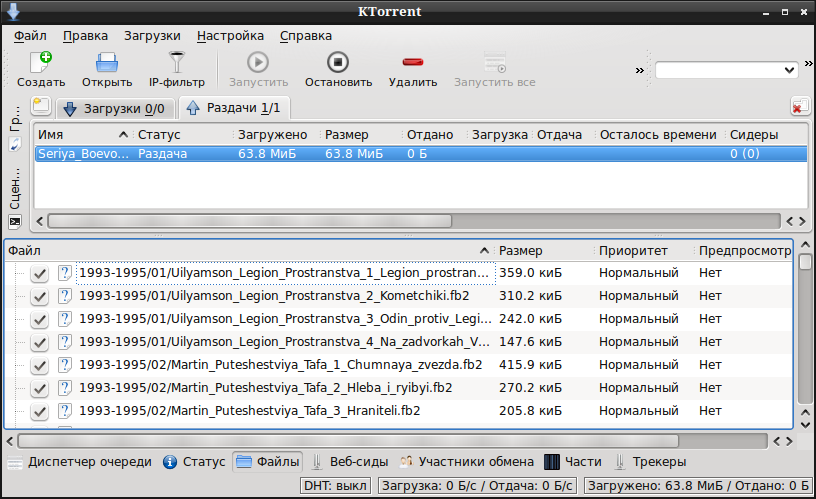The width and height of the screenshot is (816, 499).
Task: Click the Загружено 63.8 МиБ status entry in status bar
Action: pyautogui.click(x=698, y=486)
